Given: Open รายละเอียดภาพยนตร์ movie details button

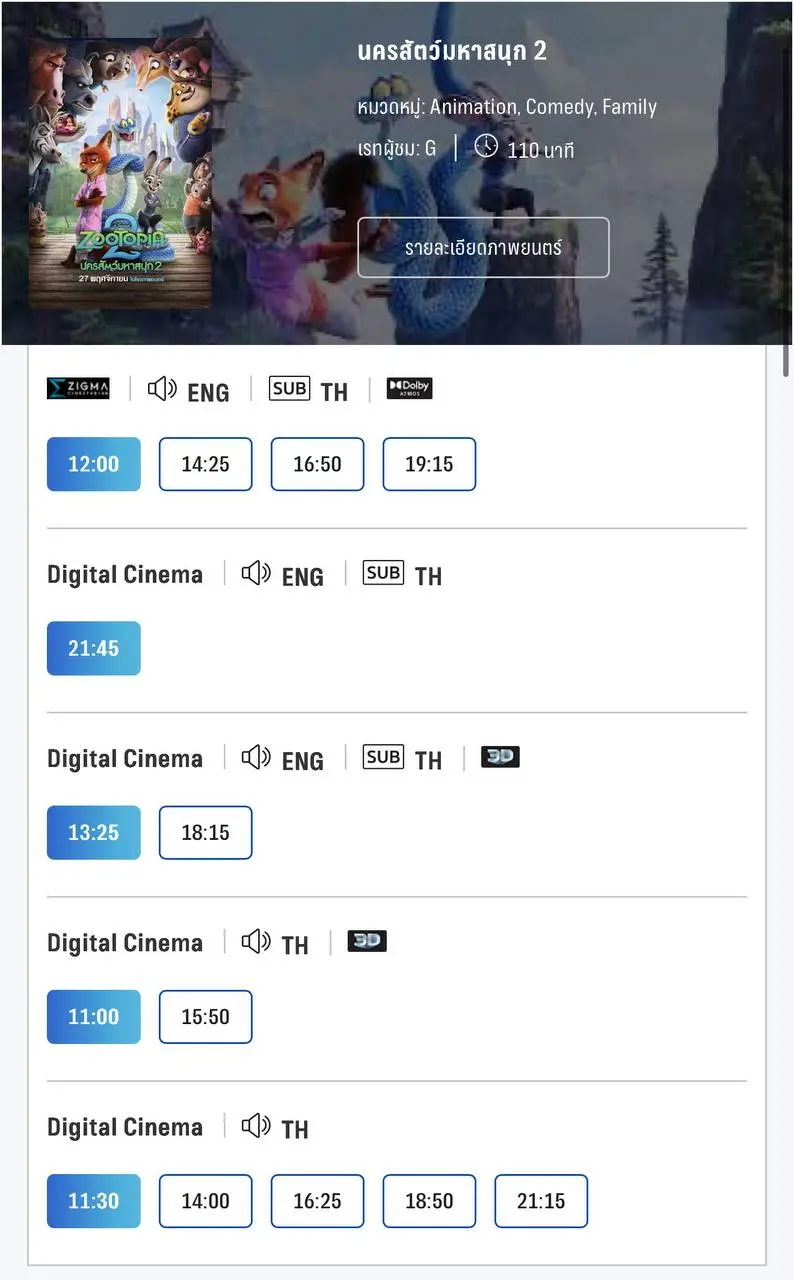Looking at the screenshot, I should click(x=483, y=247).
